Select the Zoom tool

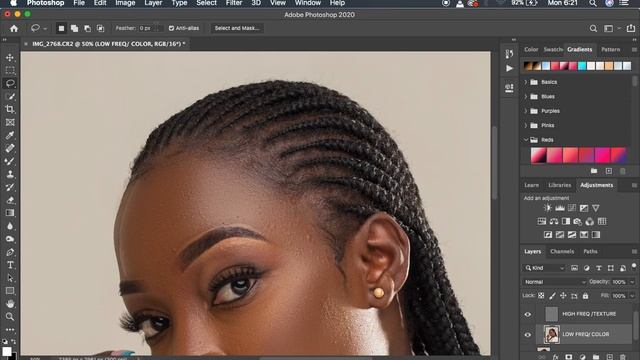(x=10, y=317)
